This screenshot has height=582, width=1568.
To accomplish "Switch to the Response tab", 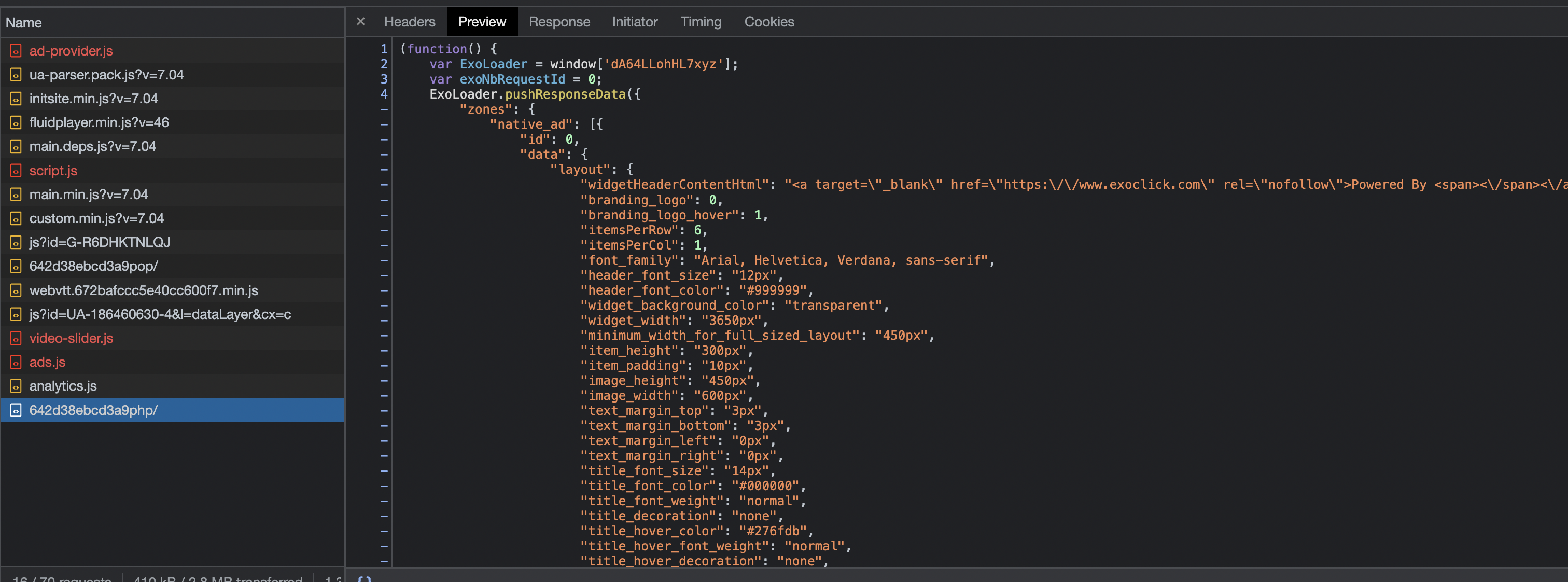I will tap(559, 21).
